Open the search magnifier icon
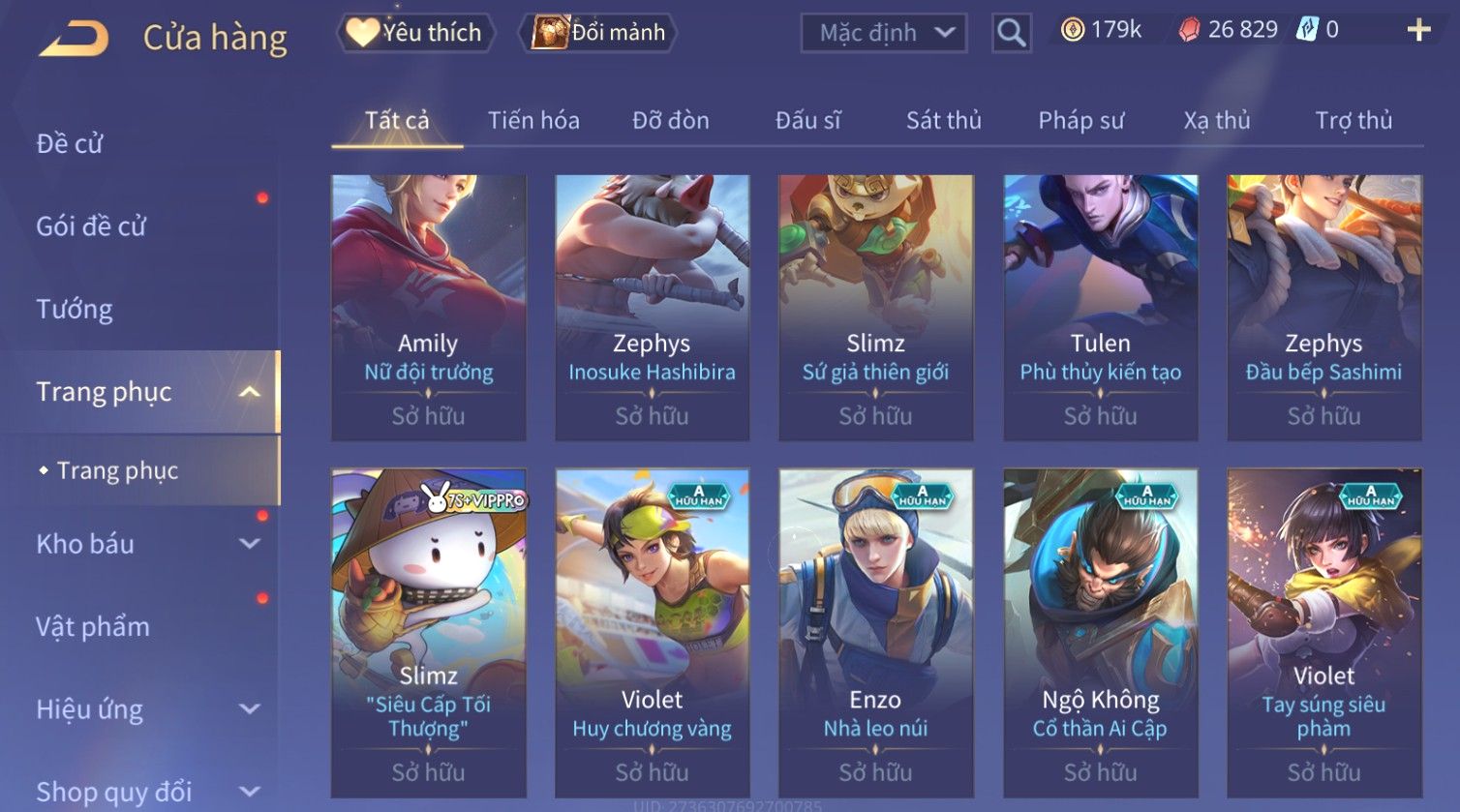1460x812 pixels. tap(1011, 33)
